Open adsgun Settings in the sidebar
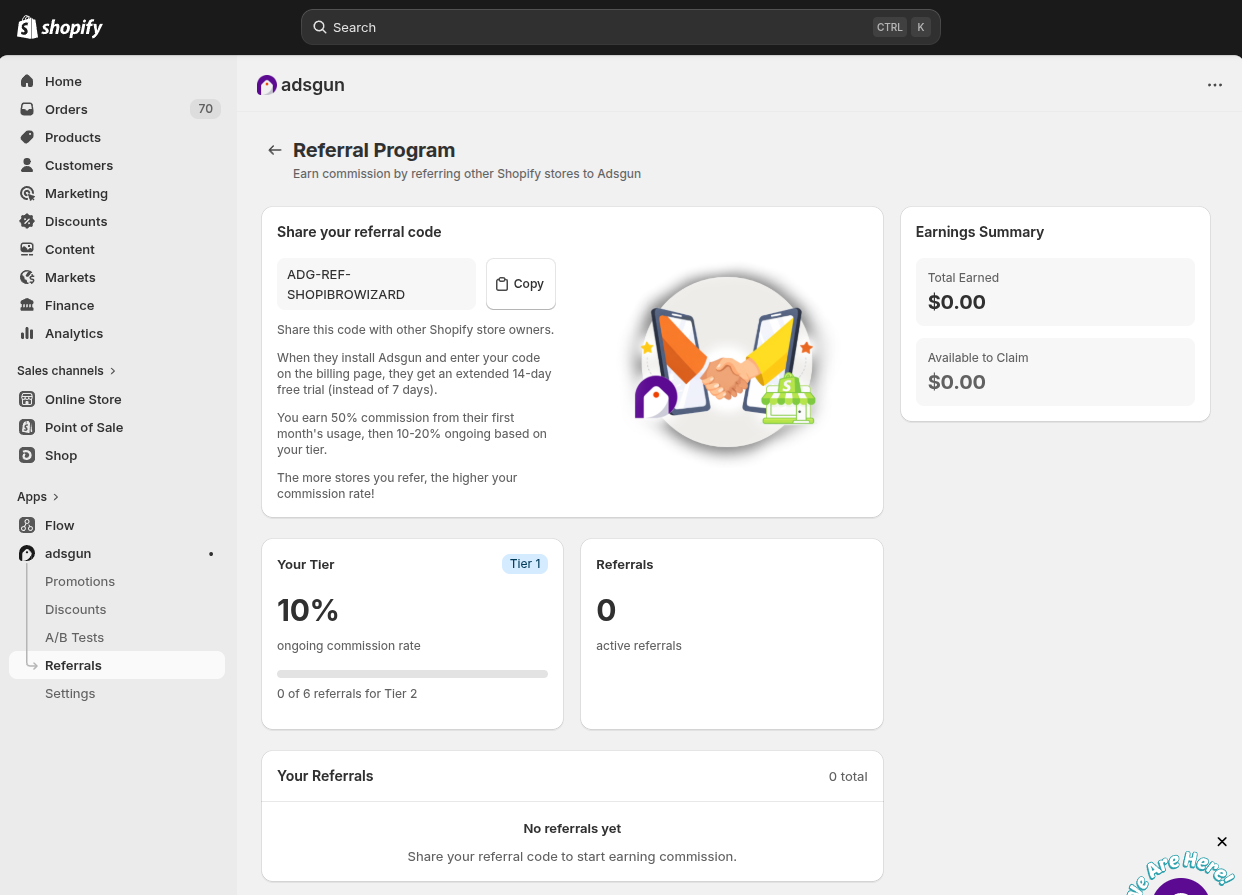Viewport: 1242px width, 895px height. click(x=70, y=693)
